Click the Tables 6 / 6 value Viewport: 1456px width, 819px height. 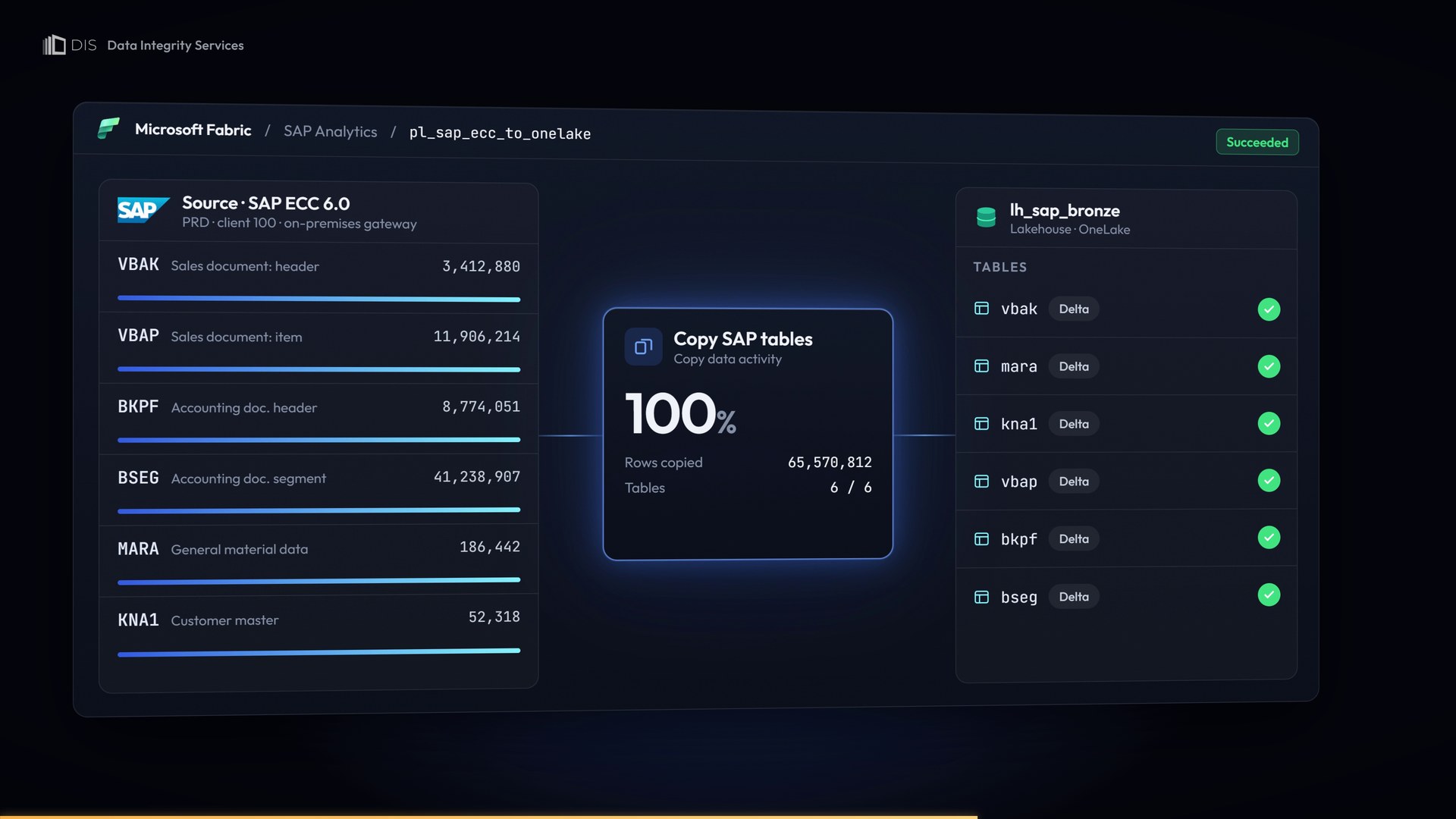click(x=851, y=488)
